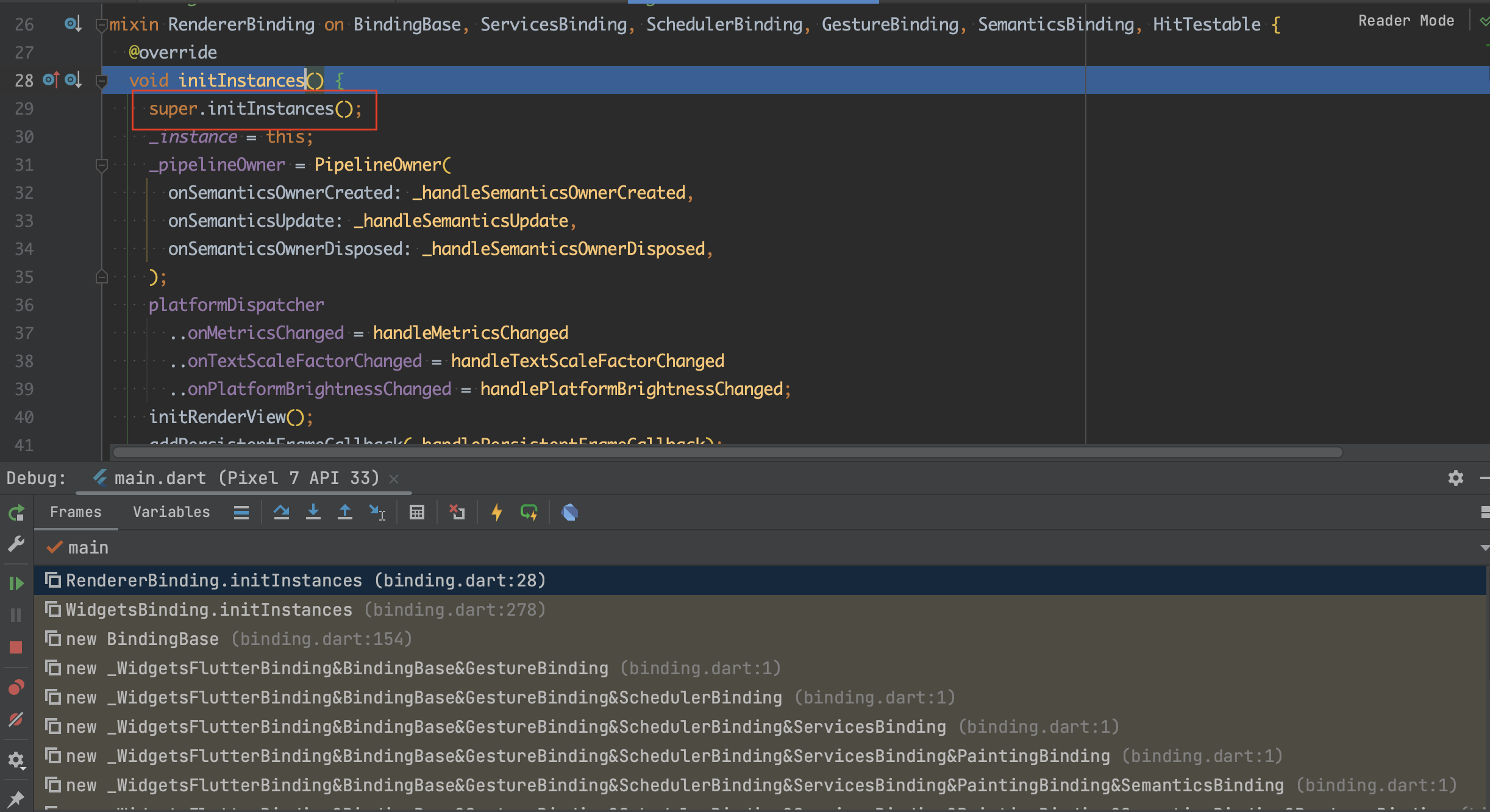Select frame ending with &GestureBinding

pyautogui.click(x=761, y=668)
